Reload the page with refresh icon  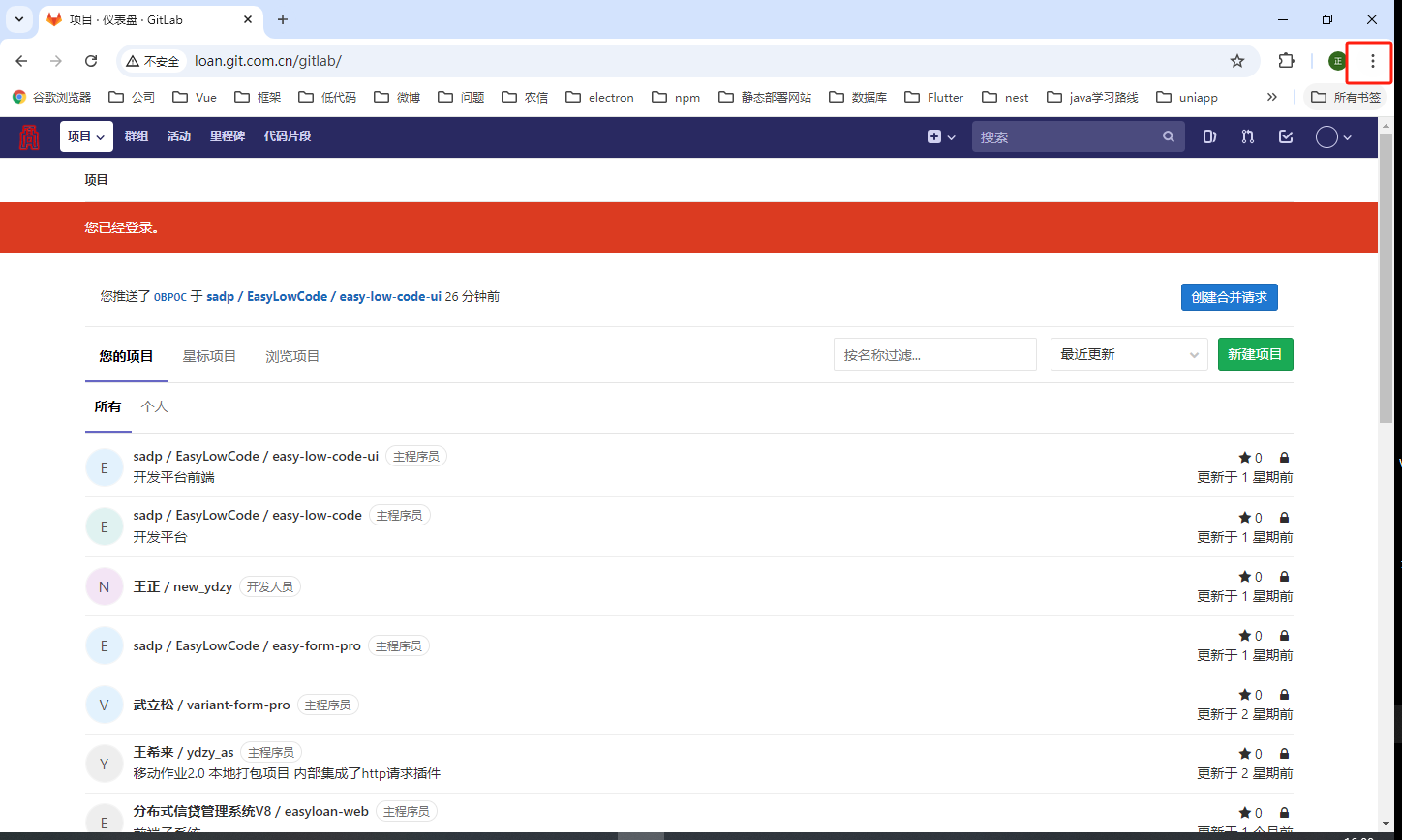pos(91,61)
